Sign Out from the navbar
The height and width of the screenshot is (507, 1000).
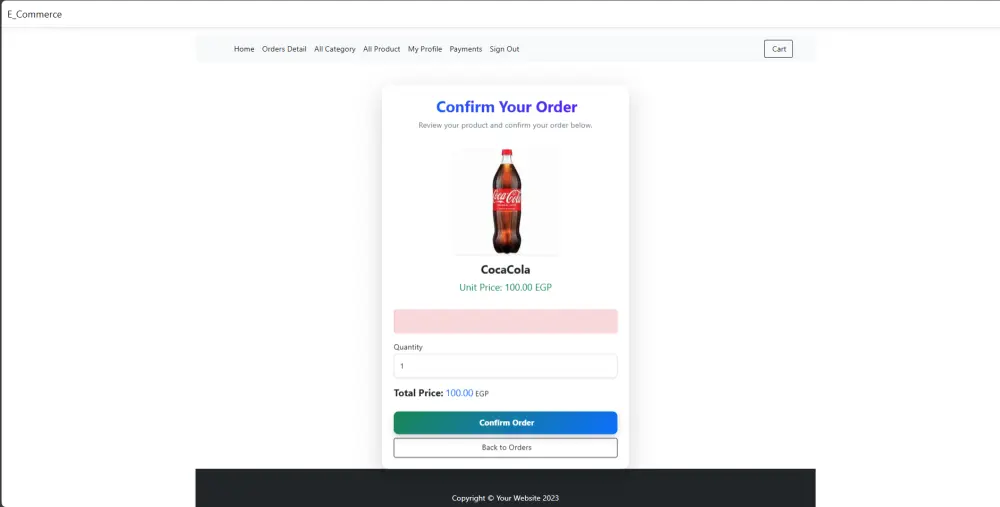(504, 49)
